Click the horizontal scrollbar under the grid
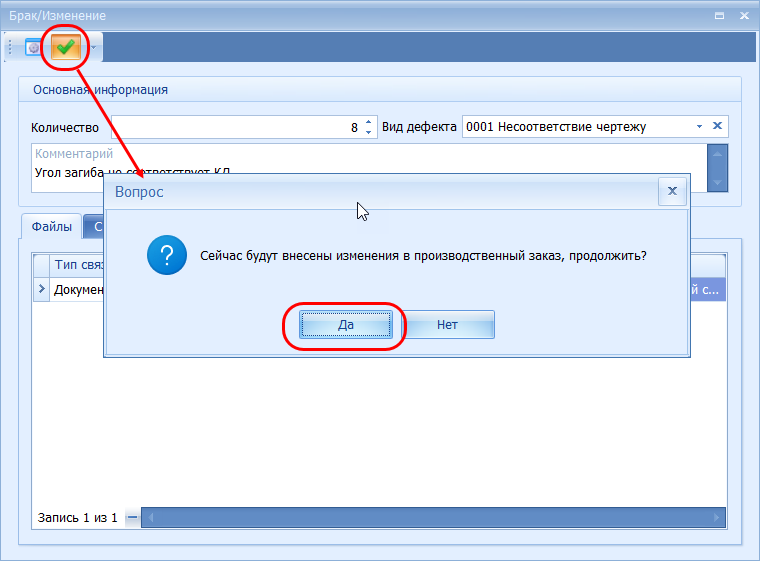Screen dimensions: 760x561 (430, 518)
